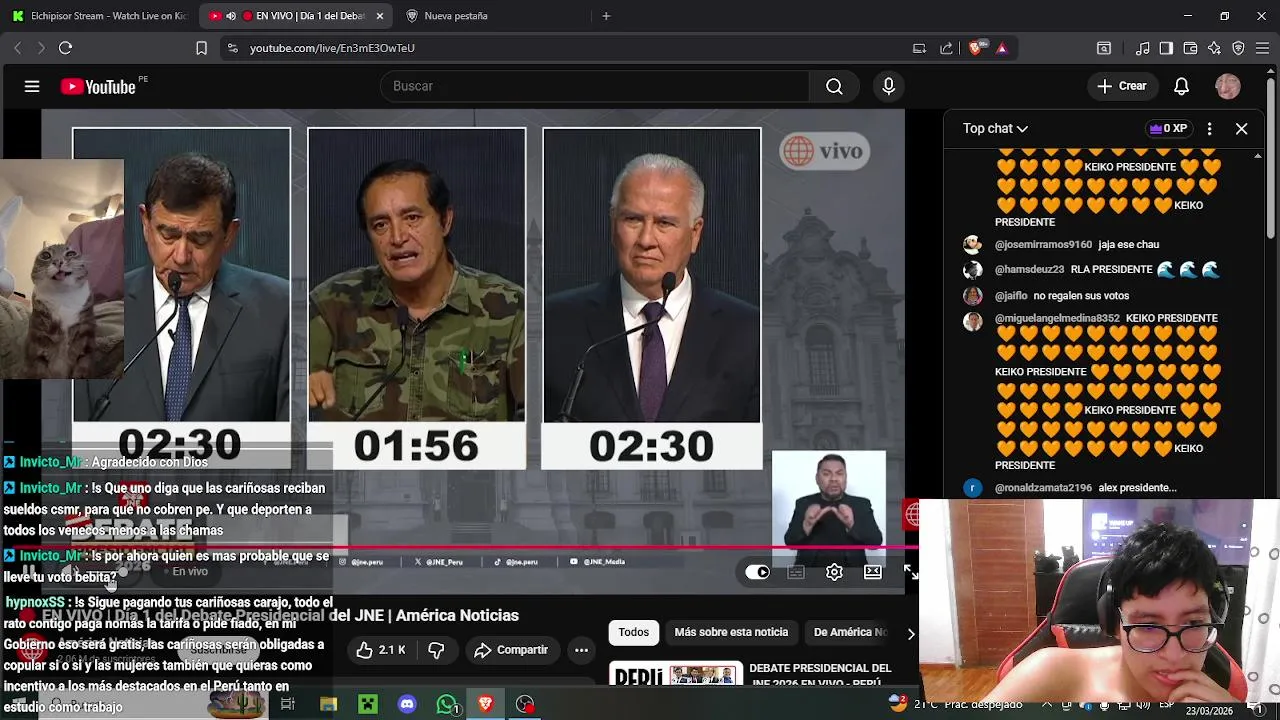Viewport: 1280px width, 720px height.
Task: Open YouTube notifications bell
Action: point(1181,87)
